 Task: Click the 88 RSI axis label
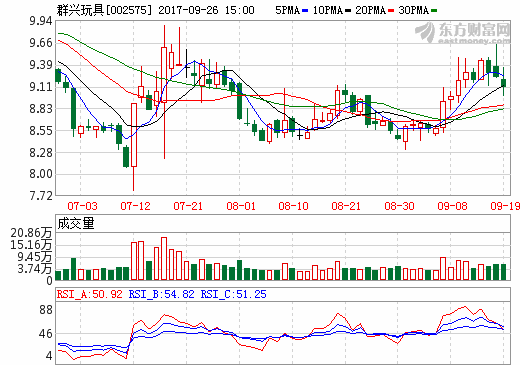click(46, 310)
